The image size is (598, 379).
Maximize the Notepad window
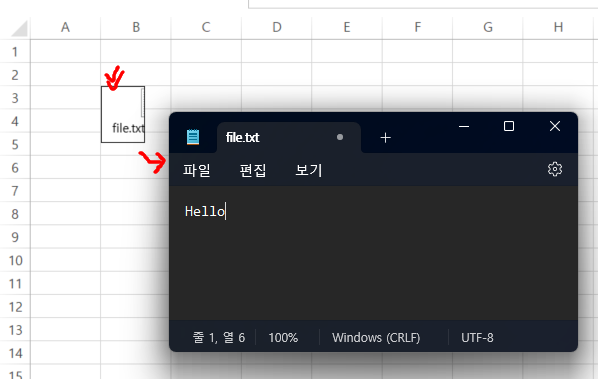tap(509, 126)
